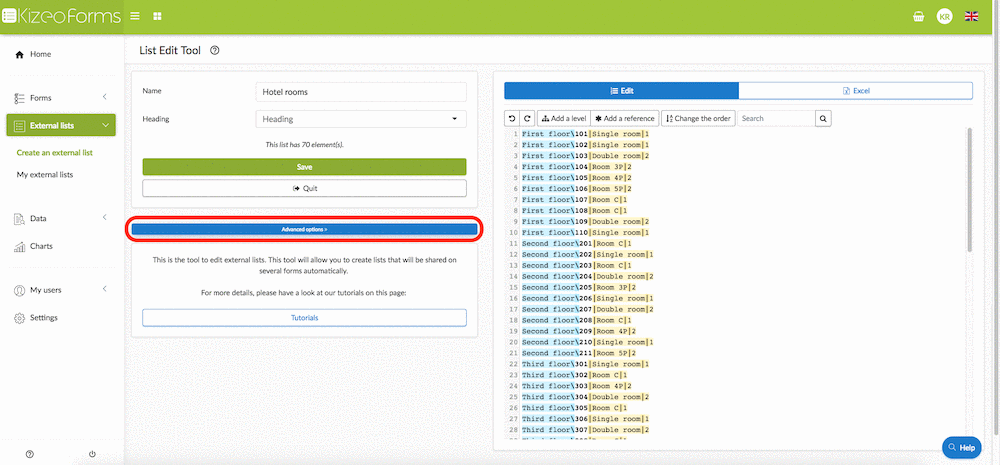Click line First floor\101|Single room|1
1000x465 pixels.
(585, 134)
